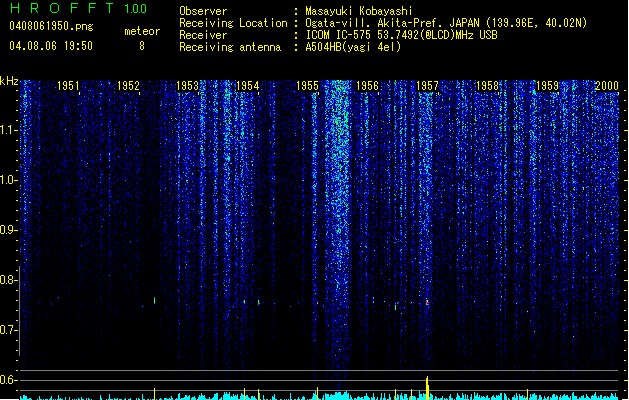Click the 1957 time marker
Image resolution: width=629 pixels, height=400 pixels.
428,86
